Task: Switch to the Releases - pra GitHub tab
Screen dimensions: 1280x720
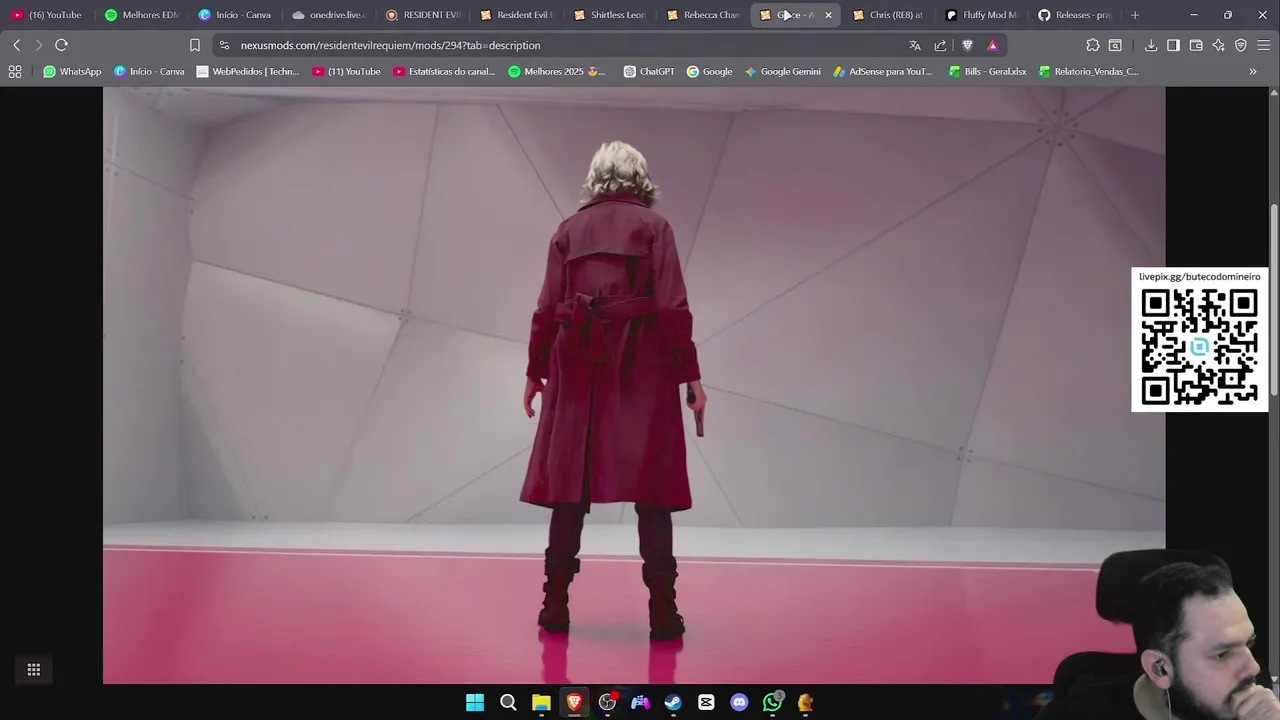Action: [1076, 15]
